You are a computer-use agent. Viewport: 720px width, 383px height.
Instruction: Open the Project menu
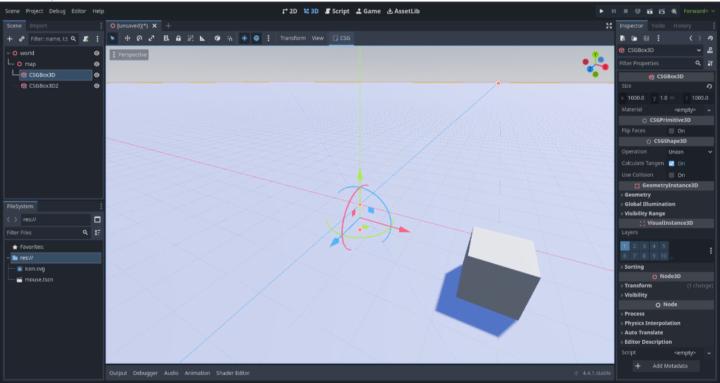(34, 11)
